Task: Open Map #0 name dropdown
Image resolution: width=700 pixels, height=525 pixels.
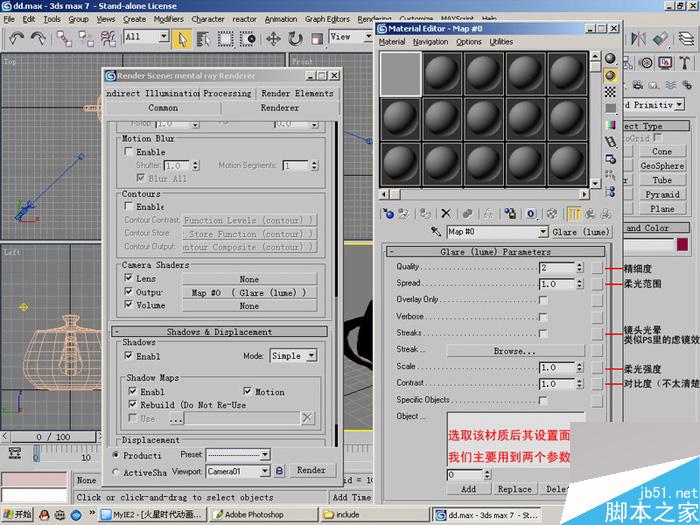Action: click(543, 232)
